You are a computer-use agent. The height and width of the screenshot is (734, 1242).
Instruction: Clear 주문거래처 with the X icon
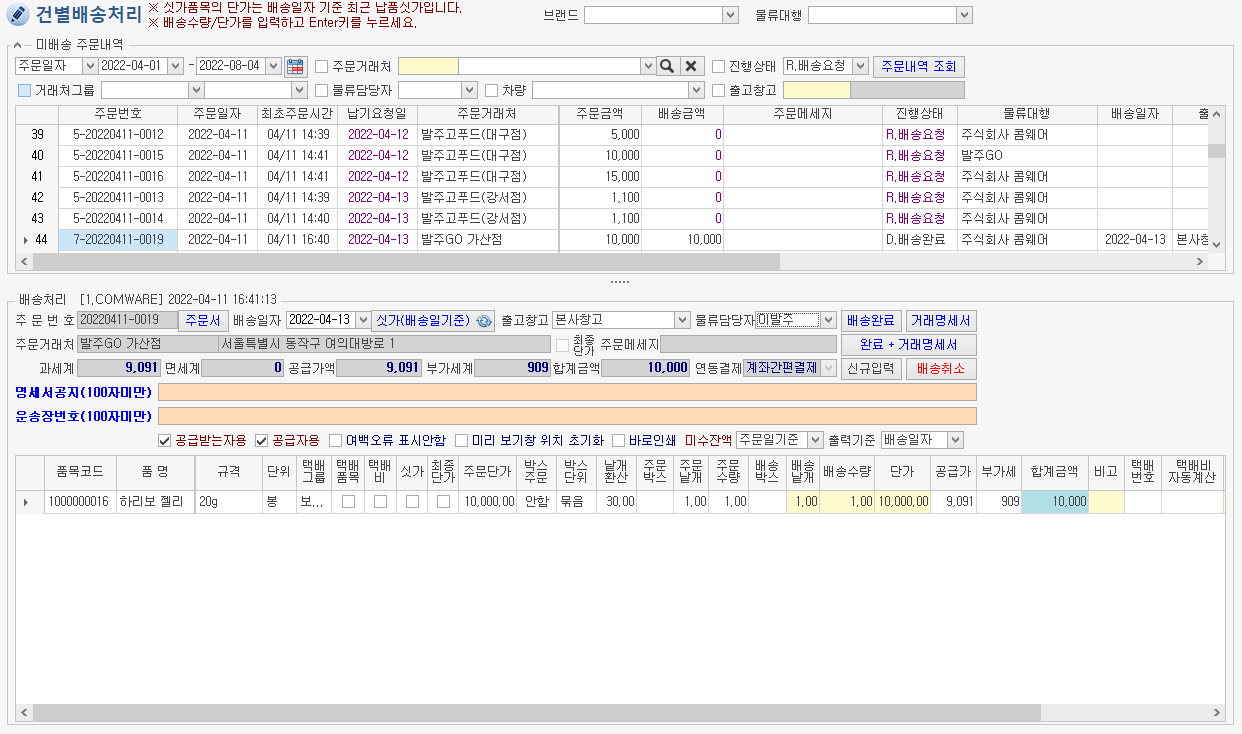(x=692, y=66)
